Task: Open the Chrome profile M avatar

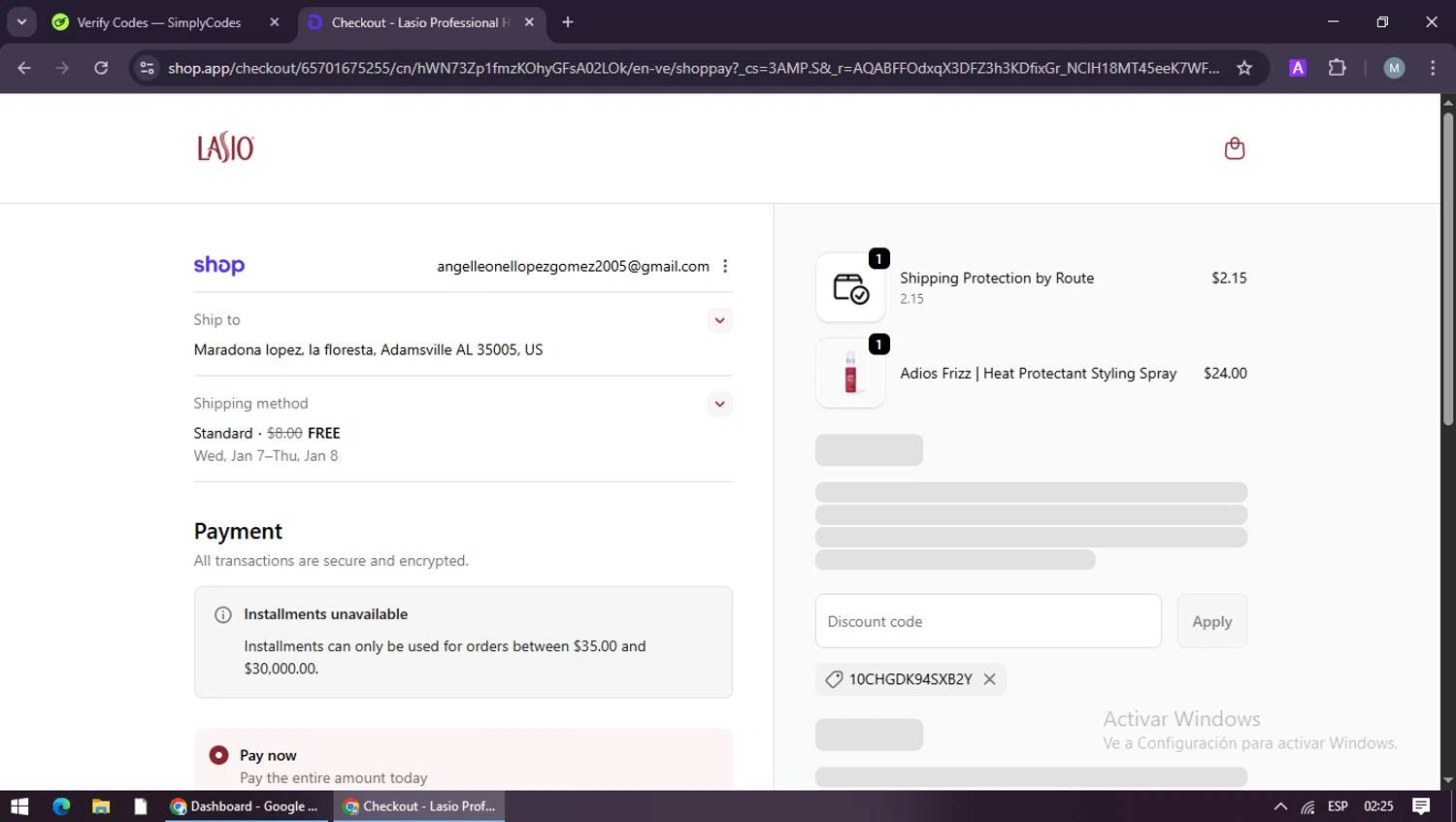Action: coord(1394,68)
